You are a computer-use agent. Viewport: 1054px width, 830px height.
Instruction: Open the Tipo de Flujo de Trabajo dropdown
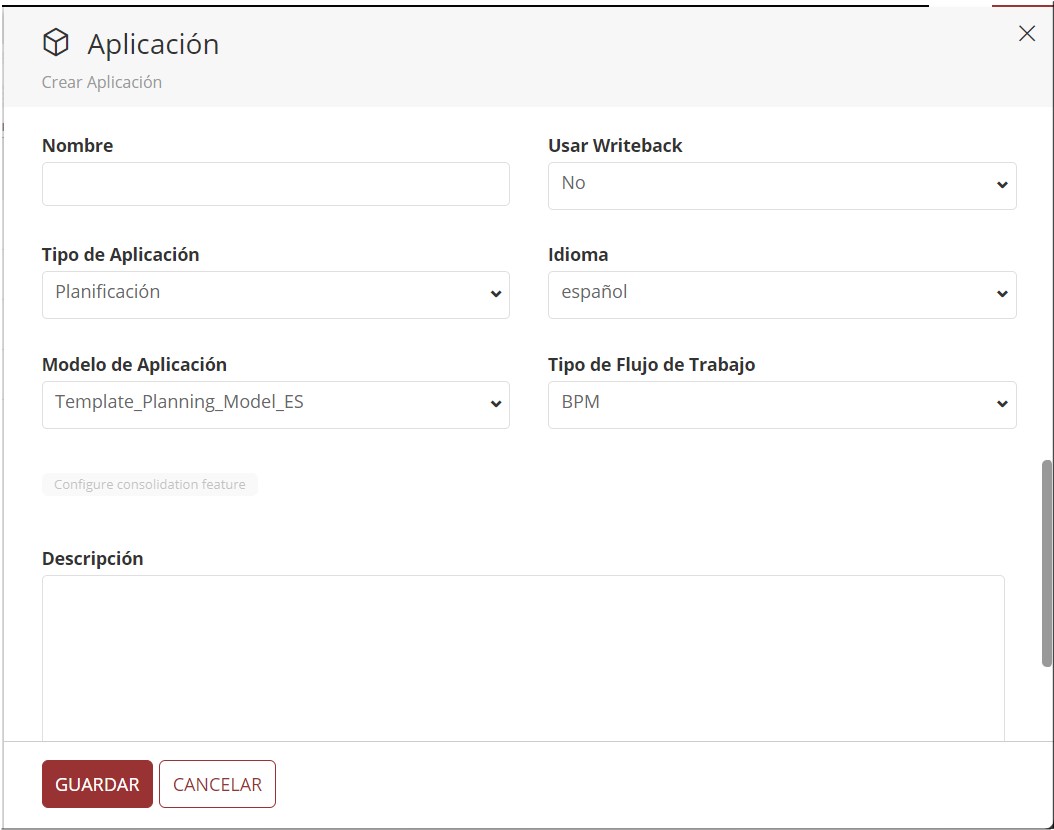(x=782, y=405)
